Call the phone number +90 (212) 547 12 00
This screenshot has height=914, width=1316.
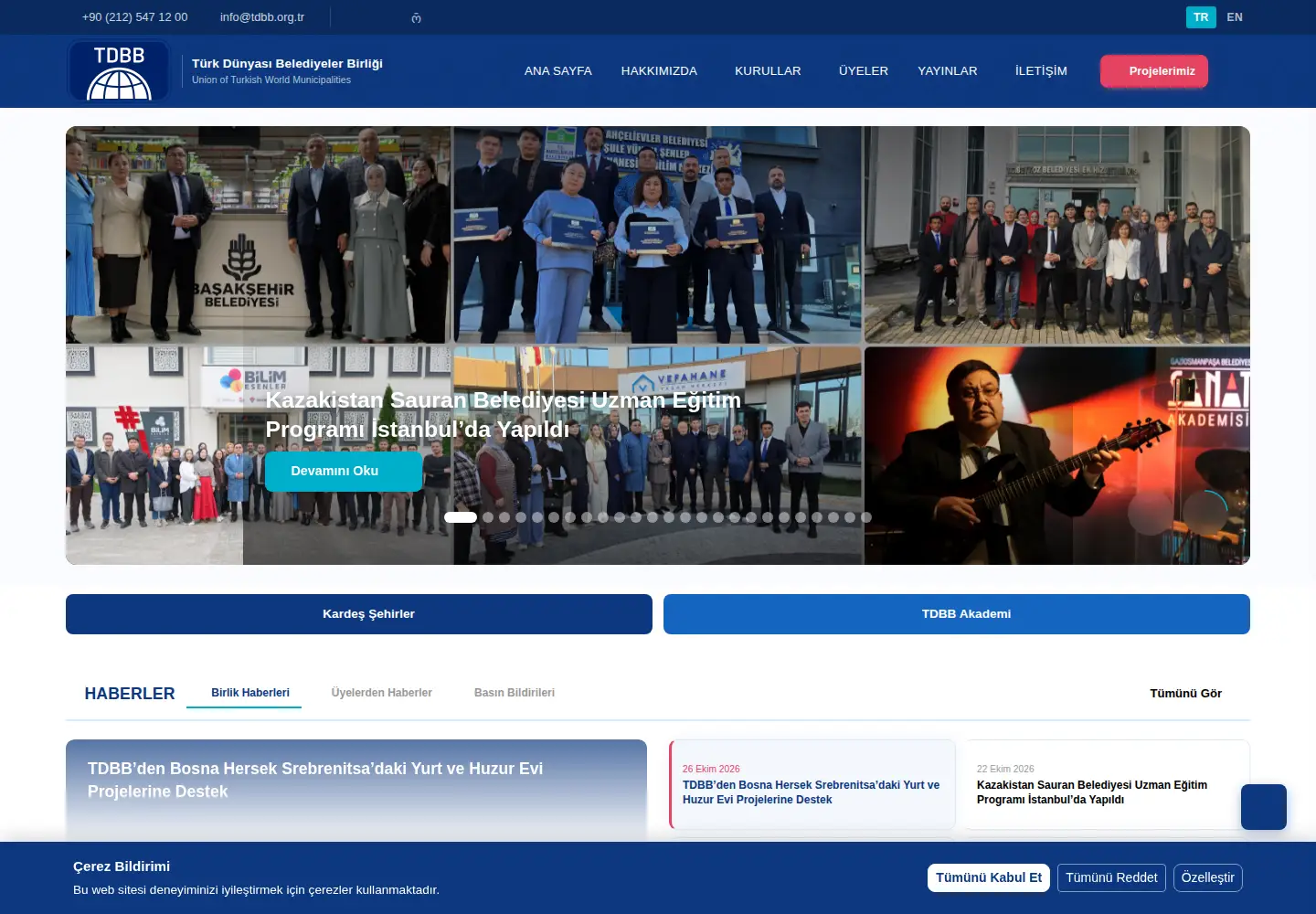tap(135, 17)
